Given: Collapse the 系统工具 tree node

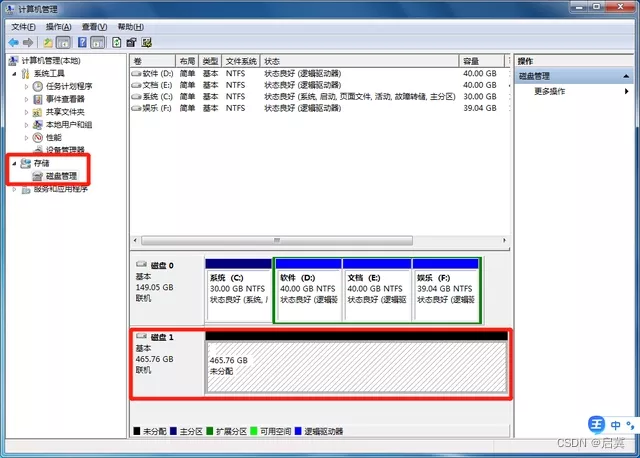Looking at the screenshot, I should [x=14, y=73].
